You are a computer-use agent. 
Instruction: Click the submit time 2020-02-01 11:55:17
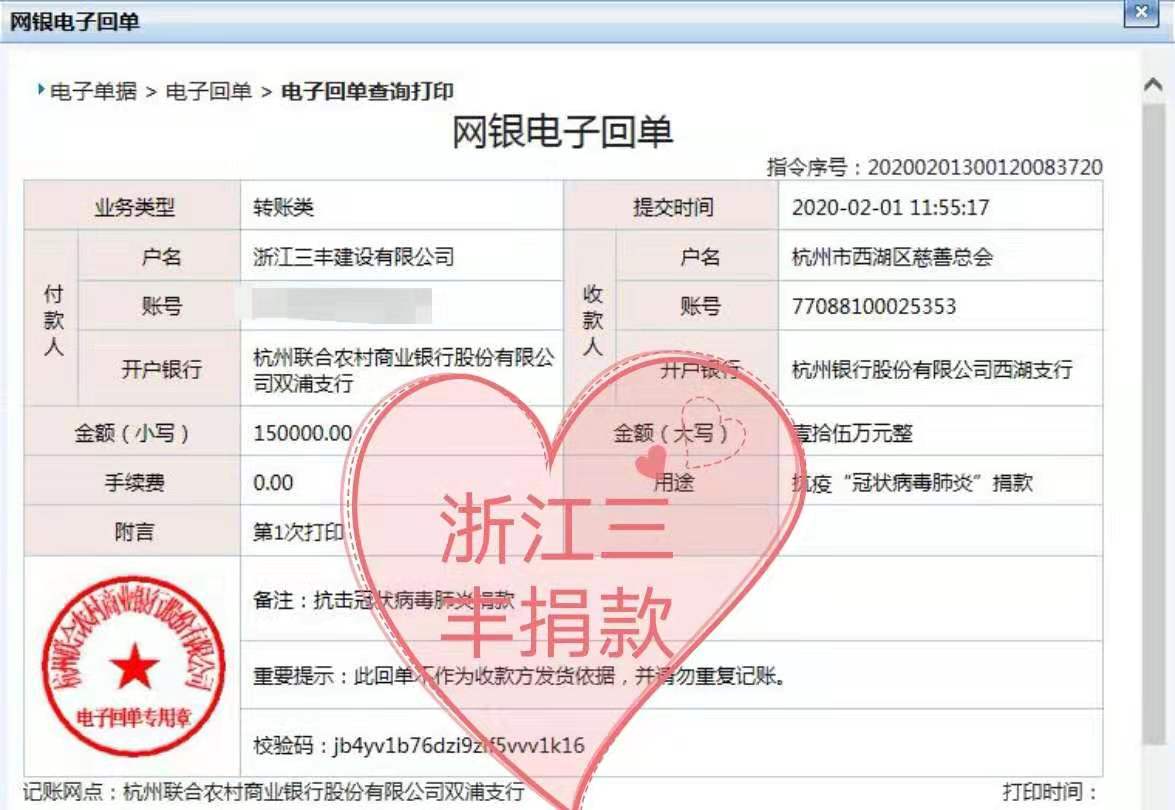890,208
